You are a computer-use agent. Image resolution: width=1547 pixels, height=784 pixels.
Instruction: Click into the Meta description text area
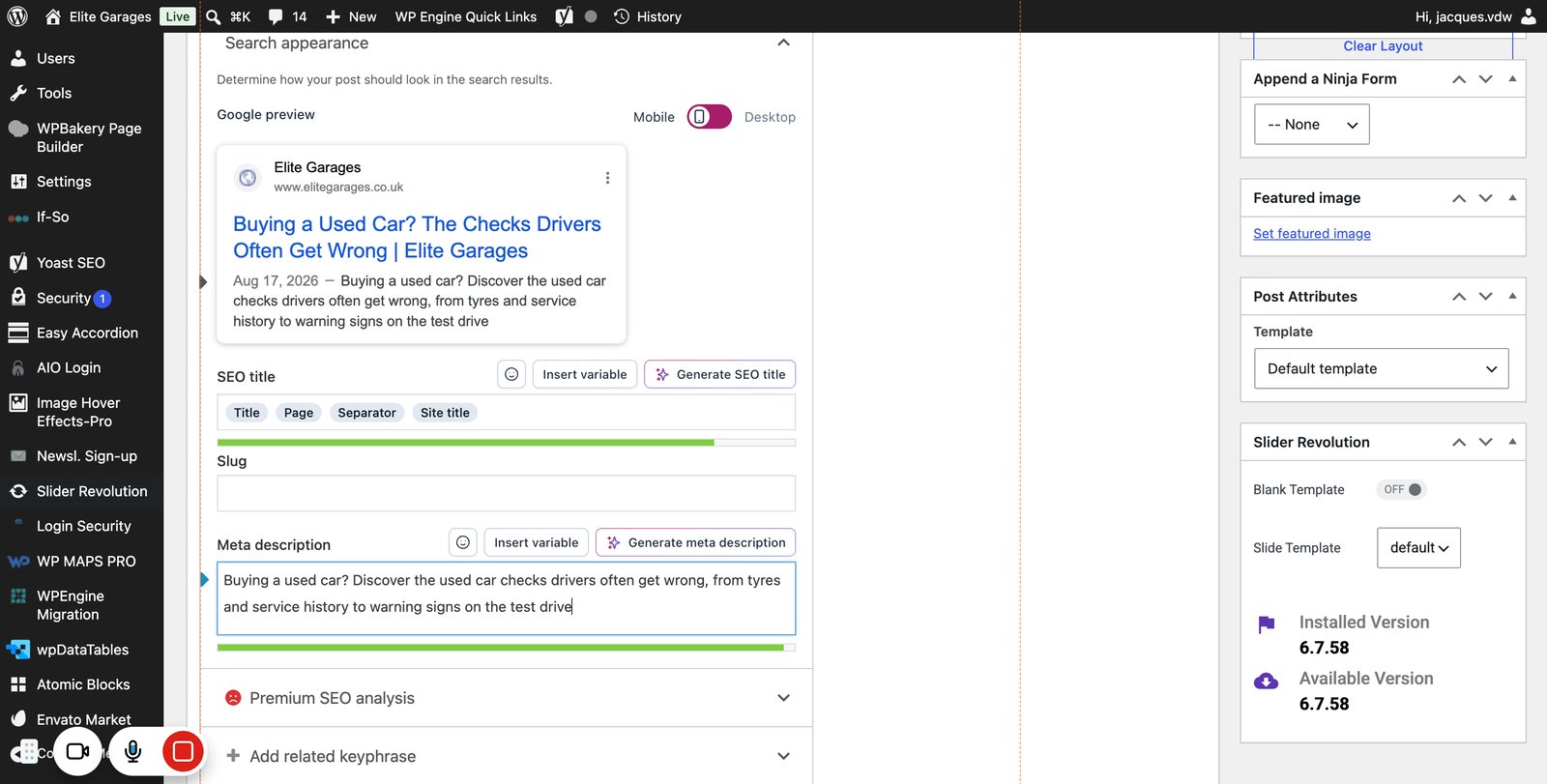coord(507,598)
